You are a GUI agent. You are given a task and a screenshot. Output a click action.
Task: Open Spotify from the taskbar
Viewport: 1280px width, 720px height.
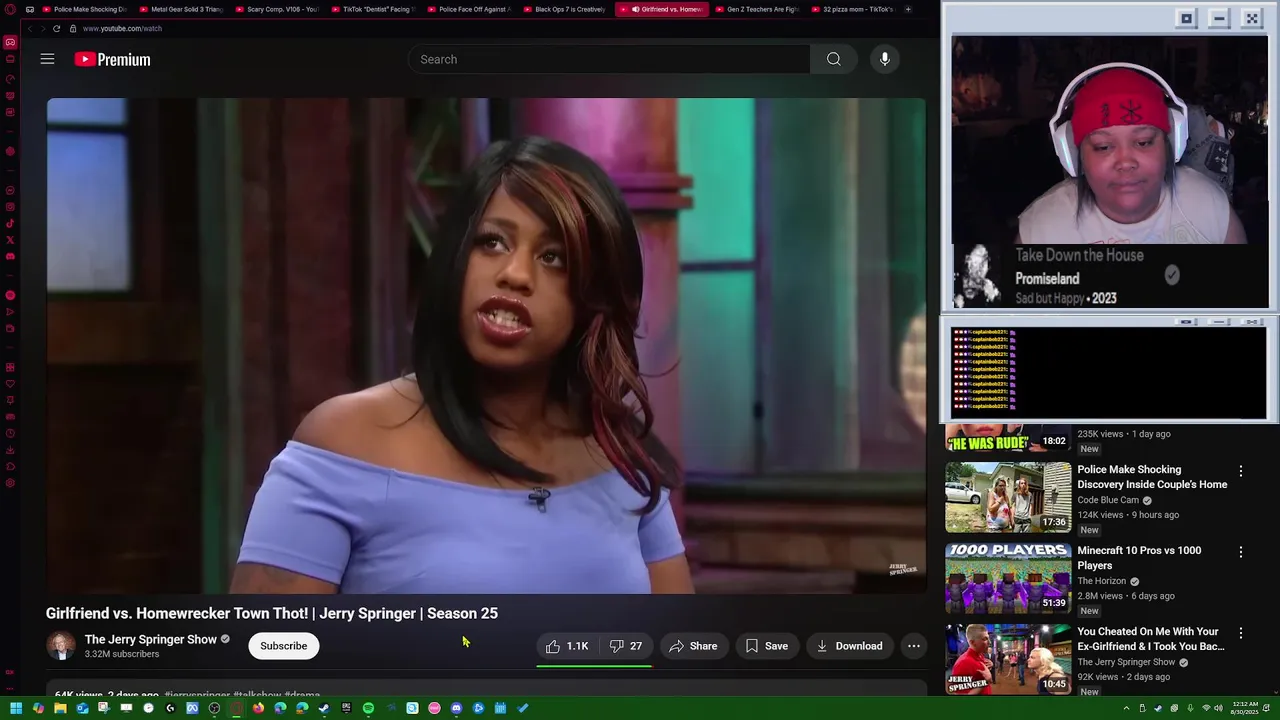(x=368, y=708)
